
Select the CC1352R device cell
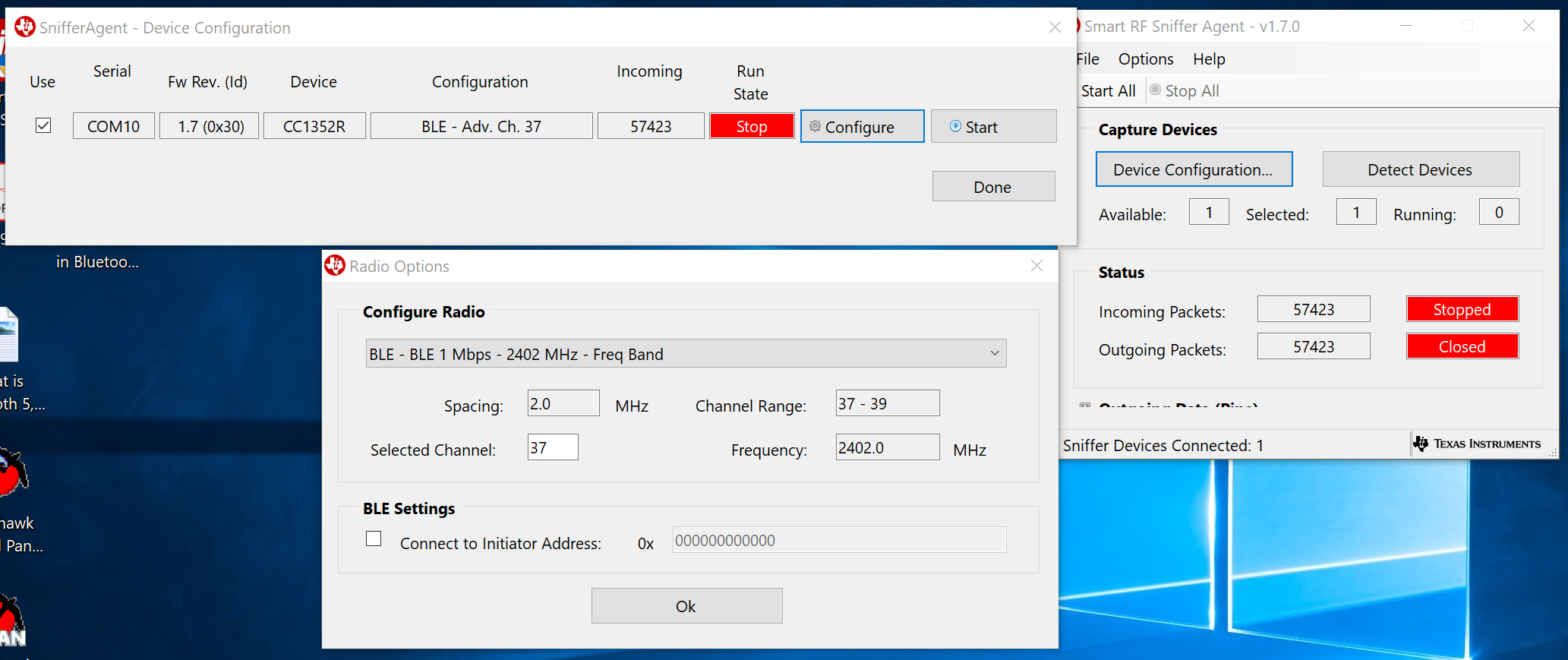click(x=314, y=126)
